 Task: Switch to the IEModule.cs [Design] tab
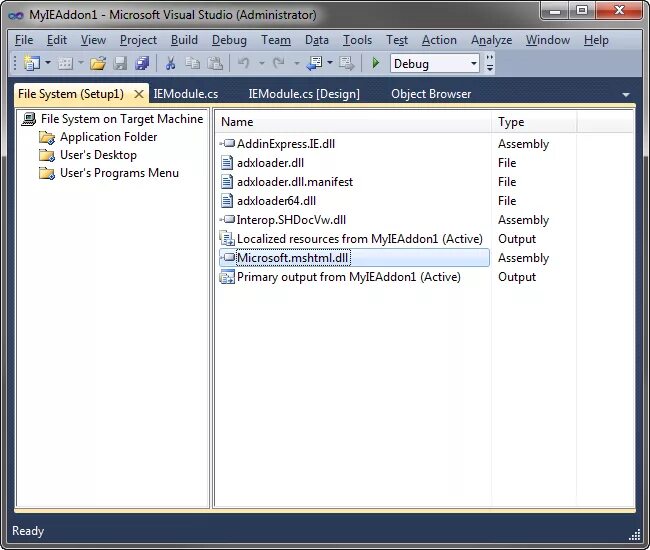(304, 94)
